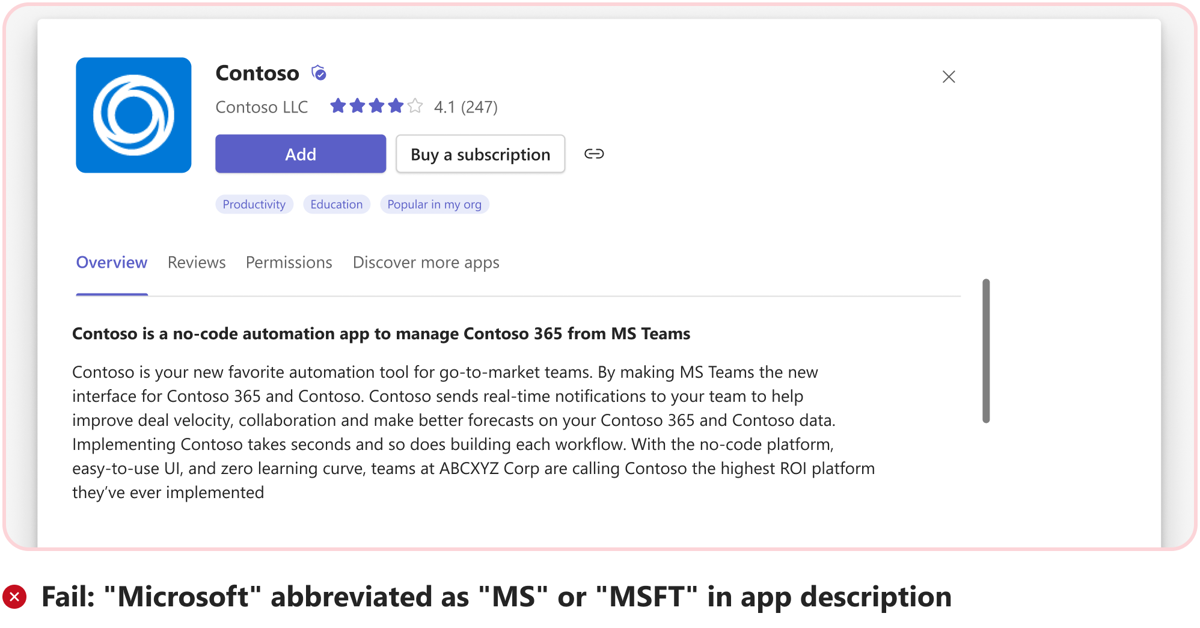The height and width of the screenshot is (628, 1200).
Task: Switch to the Reviews tab
Action: [196, 262]
